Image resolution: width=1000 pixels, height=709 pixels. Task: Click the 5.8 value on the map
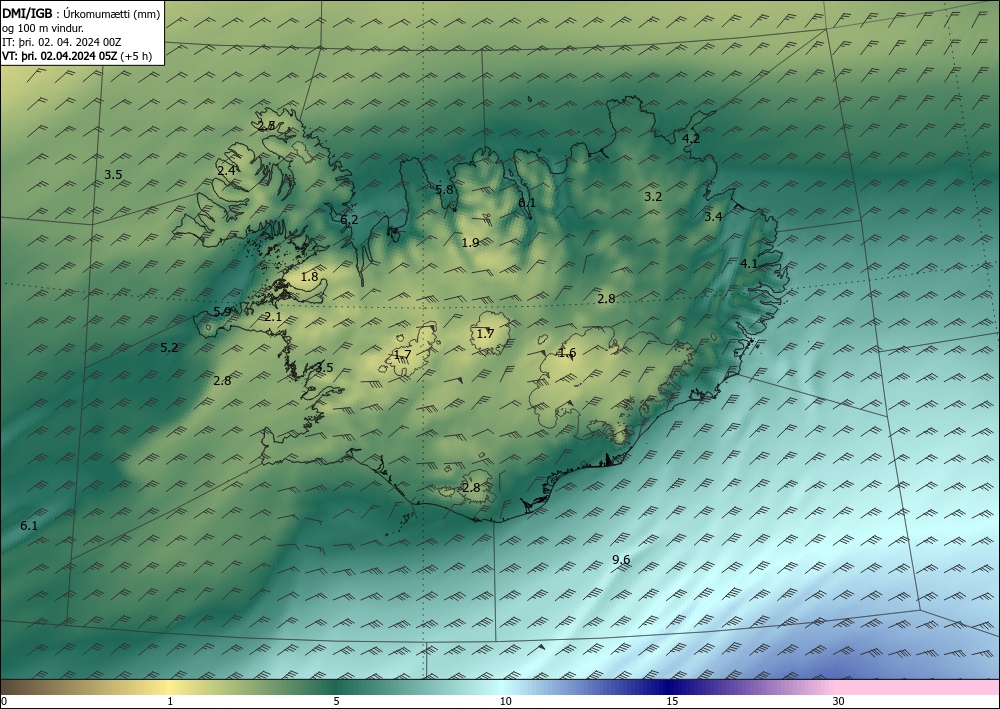[445, 189]
